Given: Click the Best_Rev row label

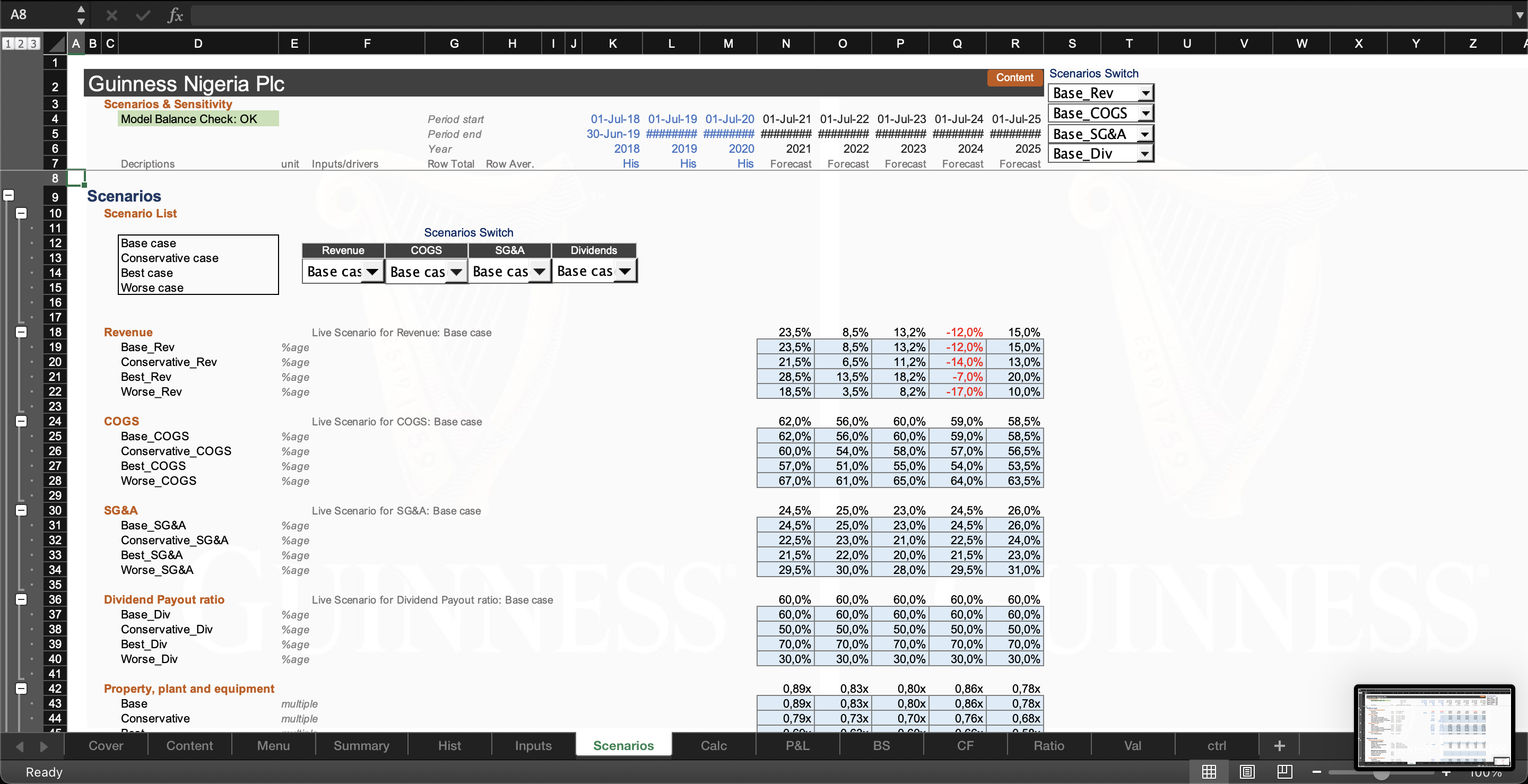Looking at the screenshot, I should 146,377.
